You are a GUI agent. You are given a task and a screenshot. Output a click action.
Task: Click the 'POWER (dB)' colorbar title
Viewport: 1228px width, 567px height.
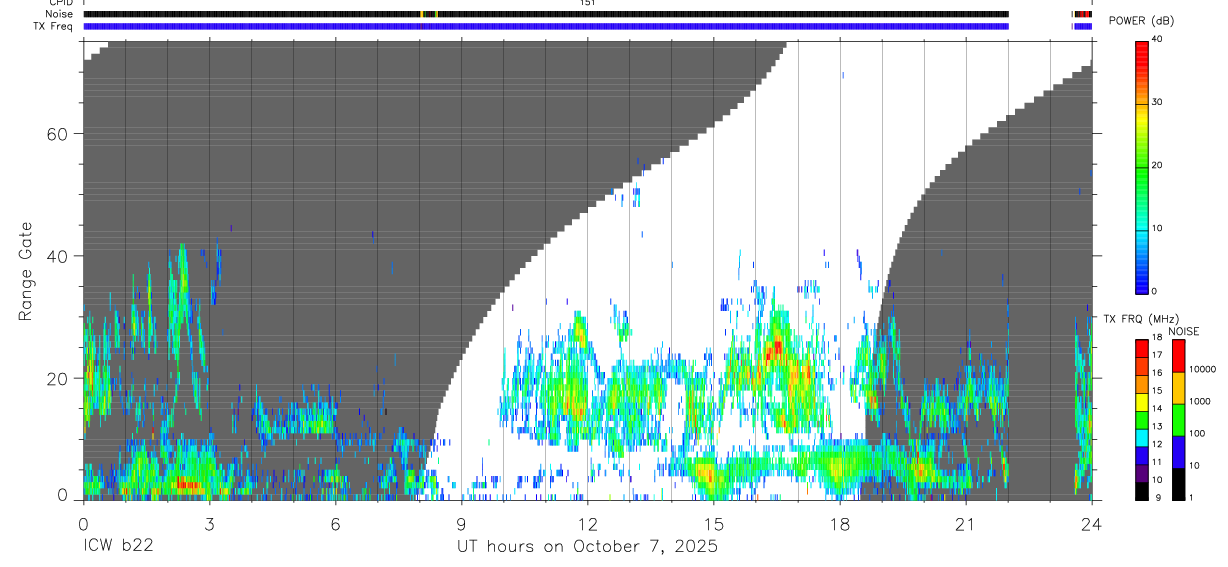tap(1142, 21)
